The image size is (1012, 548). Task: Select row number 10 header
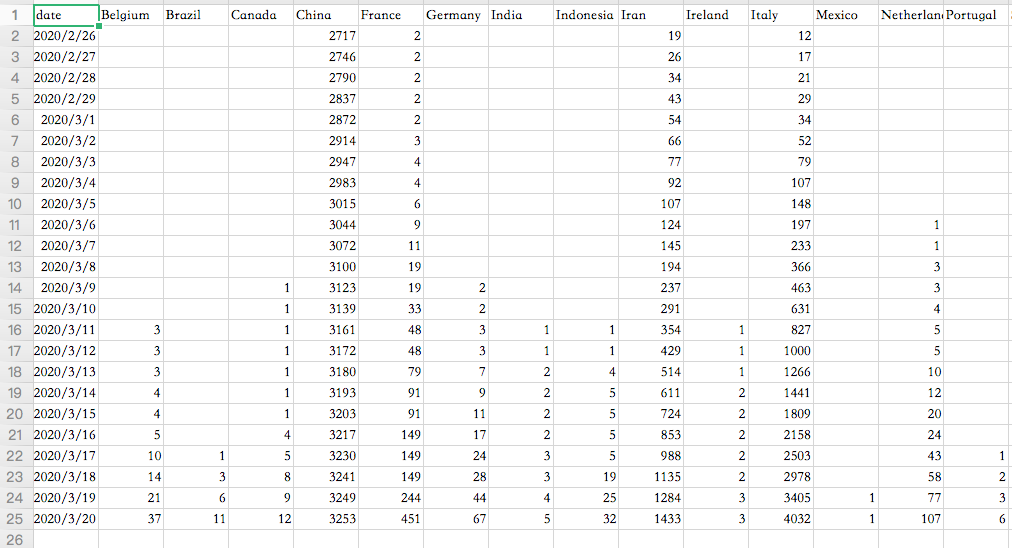tap(15, 204)
